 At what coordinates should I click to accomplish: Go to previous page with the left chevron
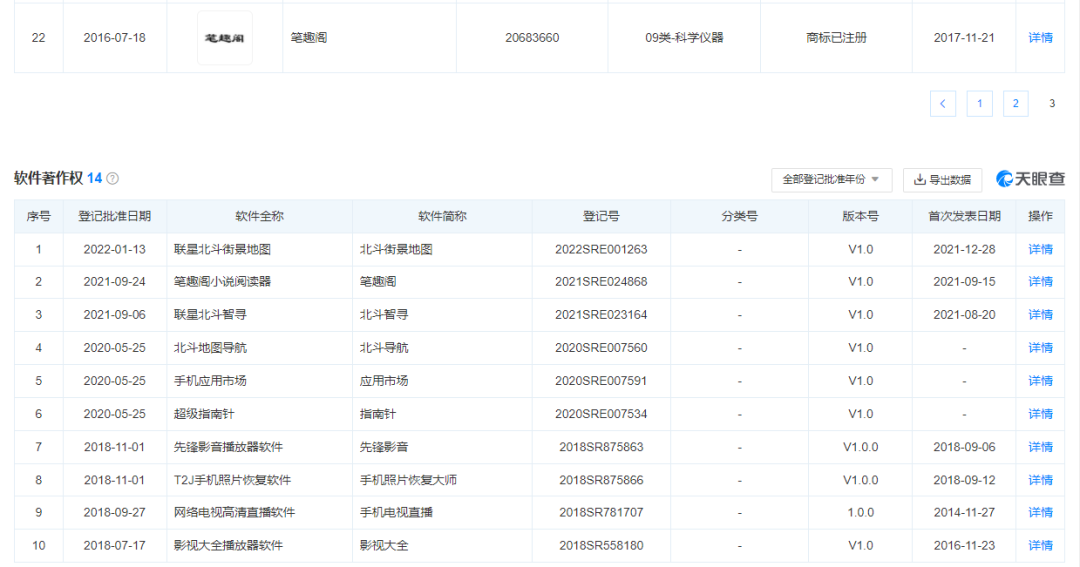point(942,104)
